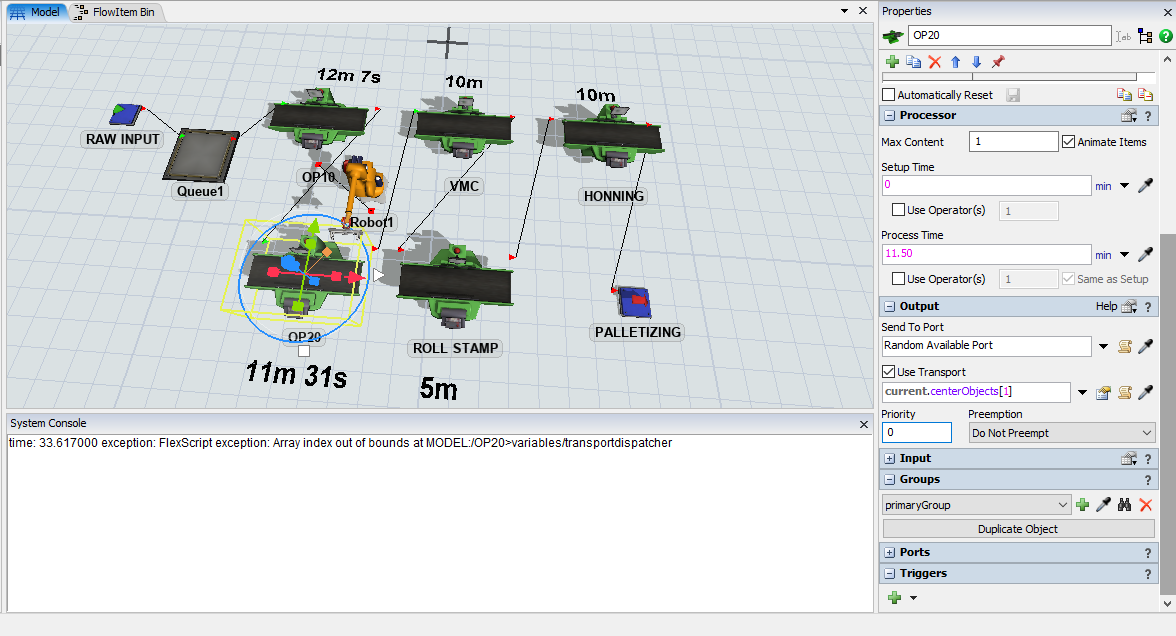This screenshot has height=636, width=1176.
Task: Click the binoculars icon next to primaryGroup
Action: 1125,505
